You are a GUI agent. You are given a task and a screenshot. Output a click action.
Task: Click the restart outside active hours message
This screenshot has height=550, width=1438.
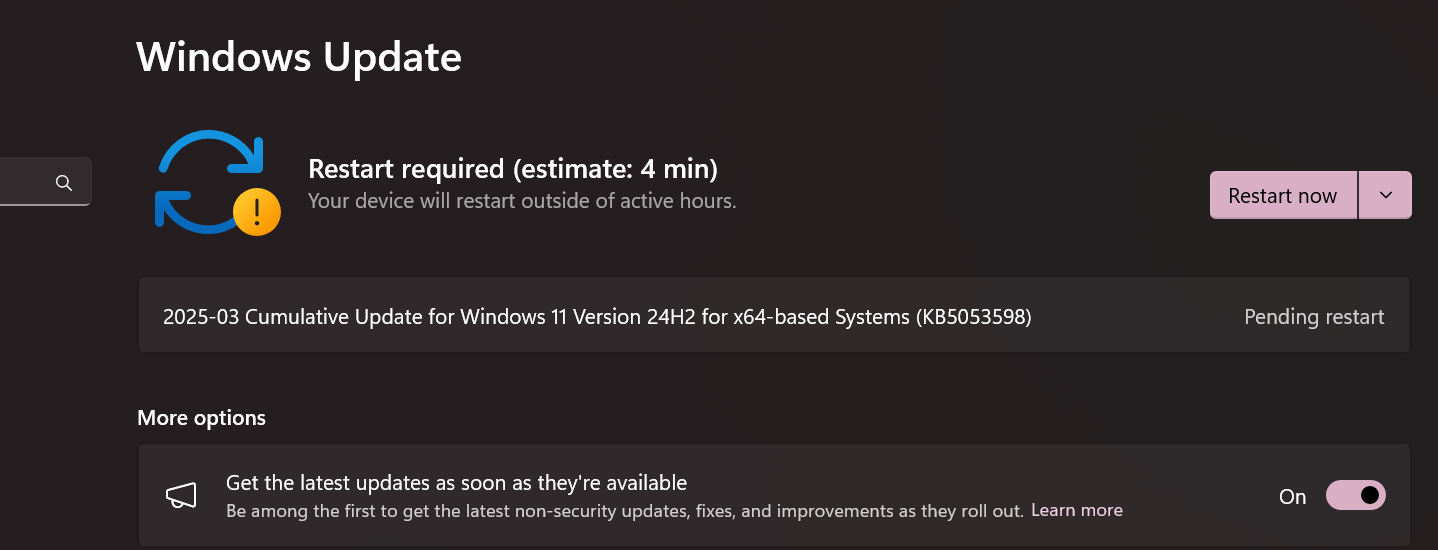coord(522,201)
